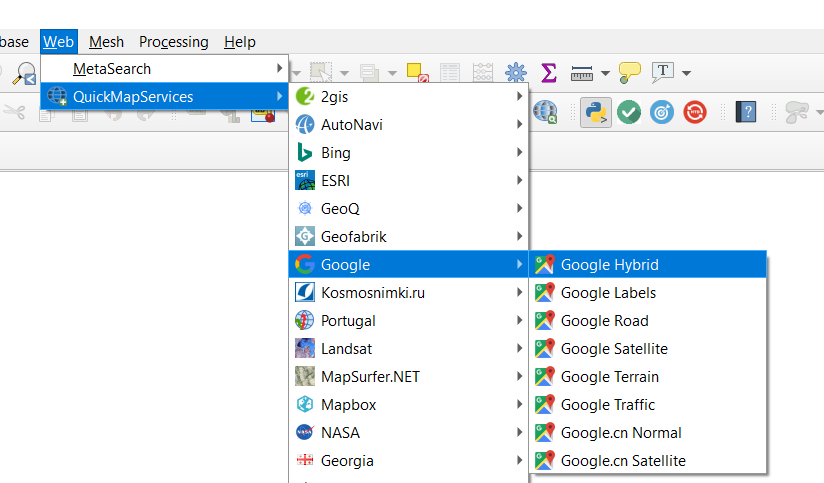Open the MapSurfer.NET provider entry
Viewport: 824px width, 483px height.
coord(409,376)
